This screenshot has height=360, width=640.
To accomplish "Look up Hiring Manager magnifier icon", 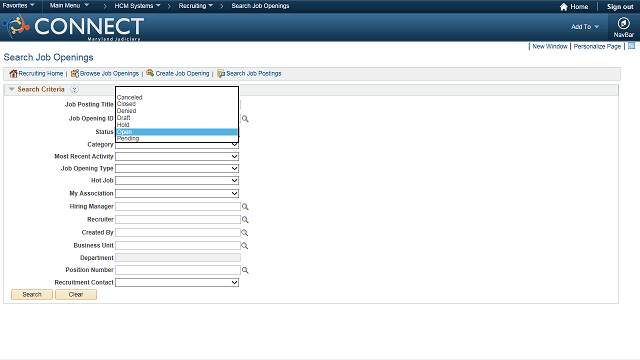I will pos(245,207).
